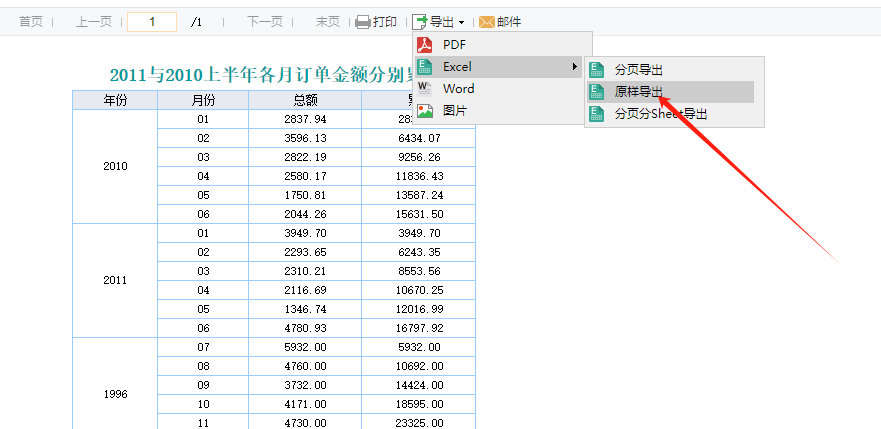Click the 月份 column header
The width and height of the screenshot is (881, 429).
click(203, 100)
